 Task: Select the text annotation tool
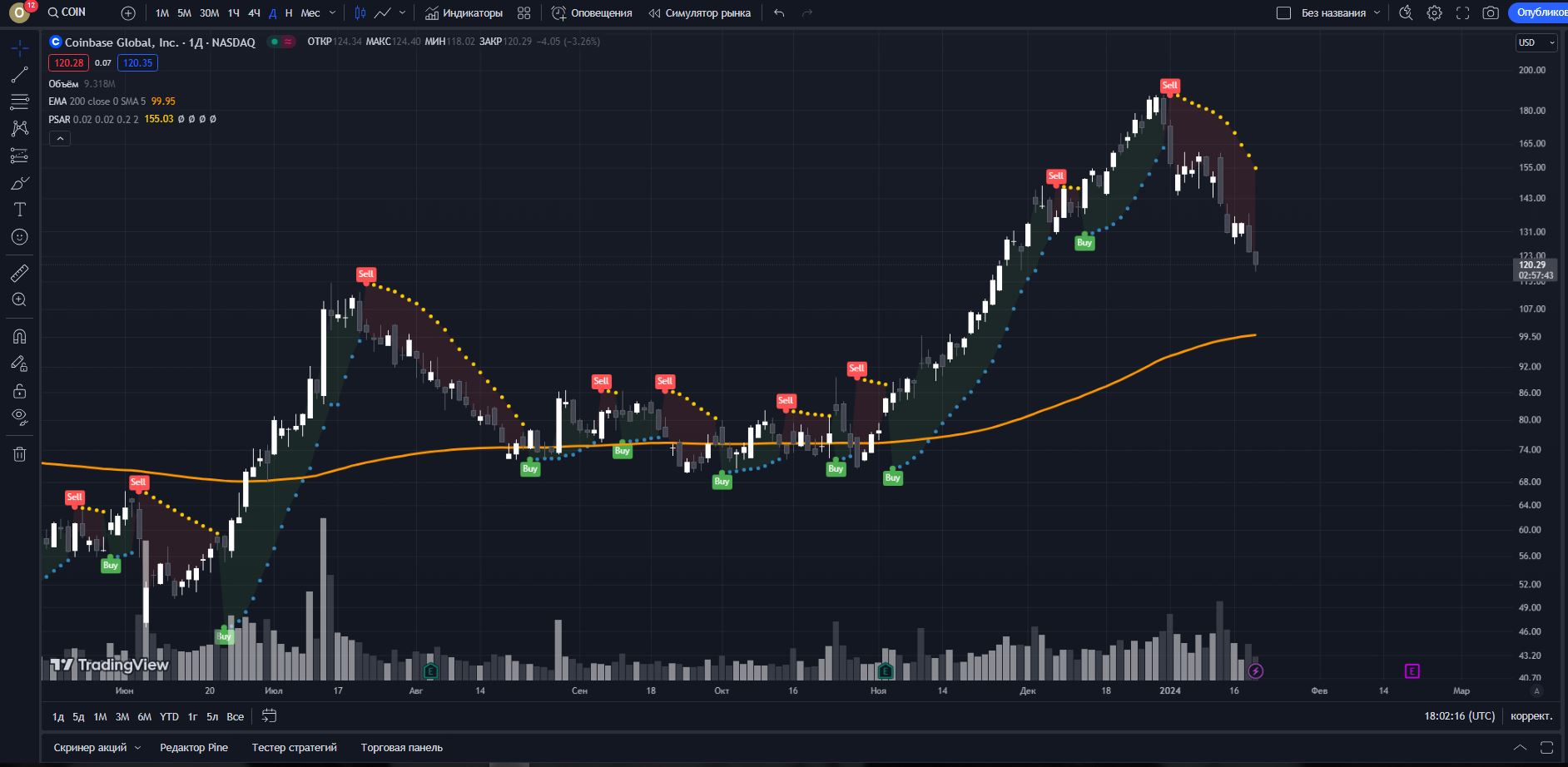(x=20, y=210)
